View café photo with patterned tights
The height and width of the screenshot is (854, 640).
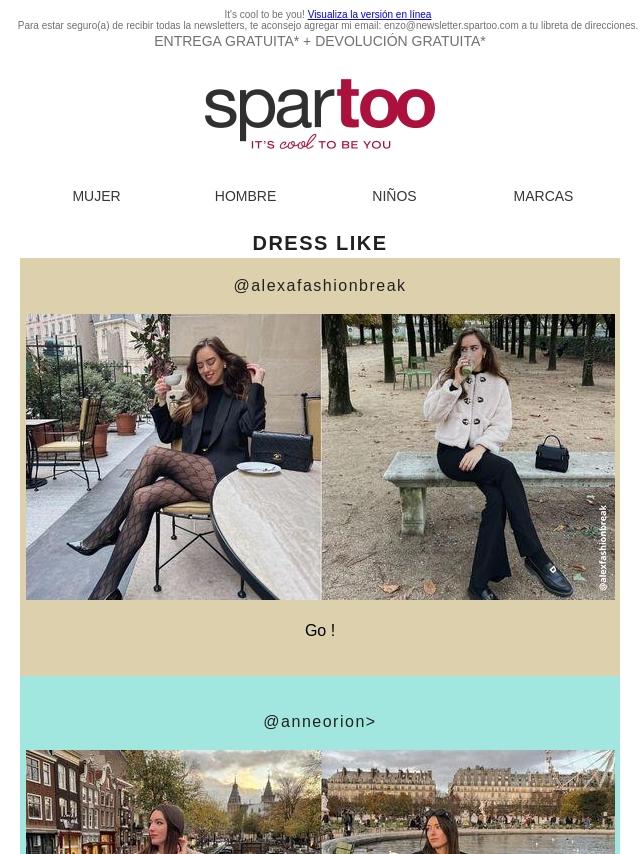[174, 456]
